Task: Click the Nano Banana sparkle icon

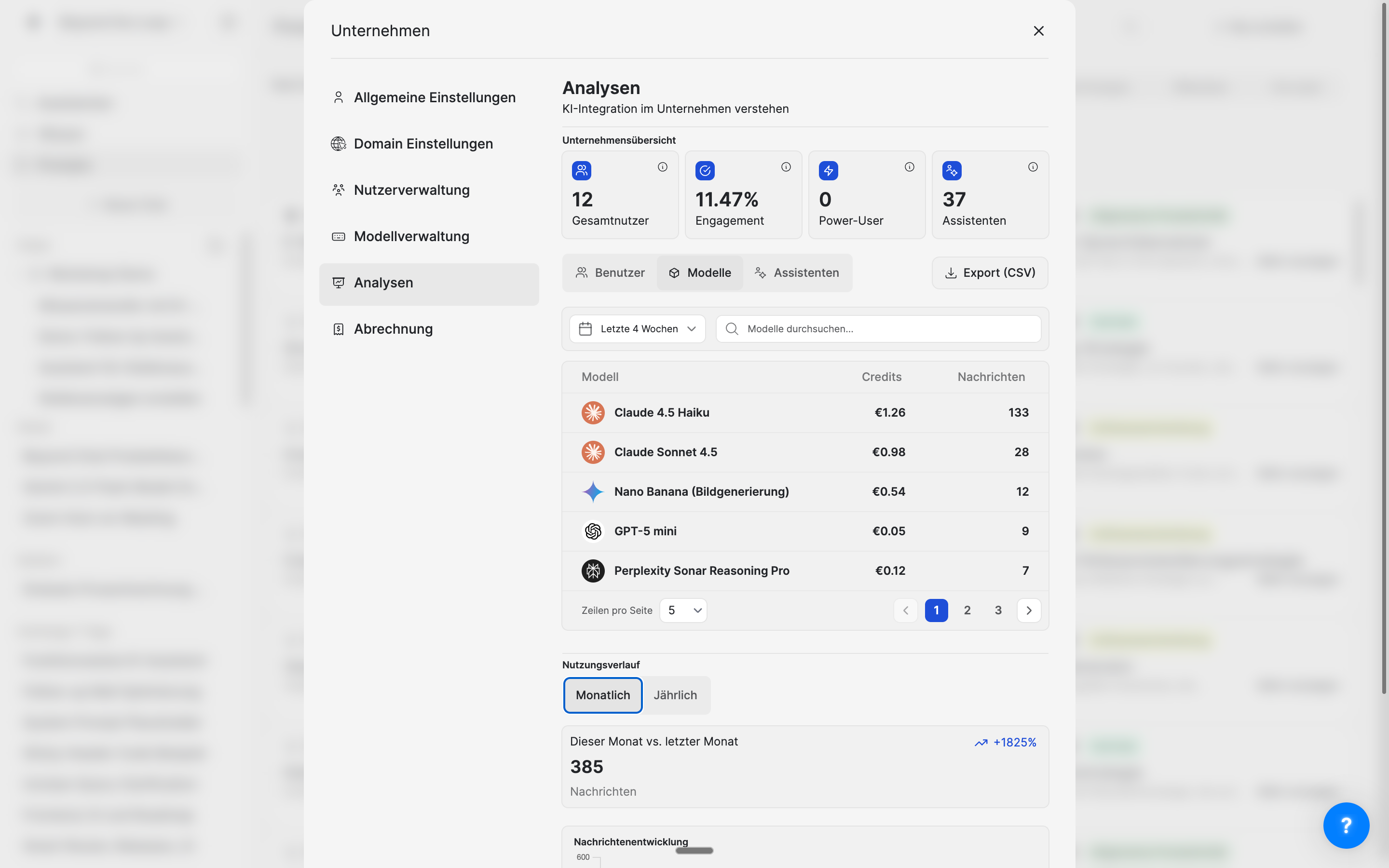Action: click(x=594, y=491)
